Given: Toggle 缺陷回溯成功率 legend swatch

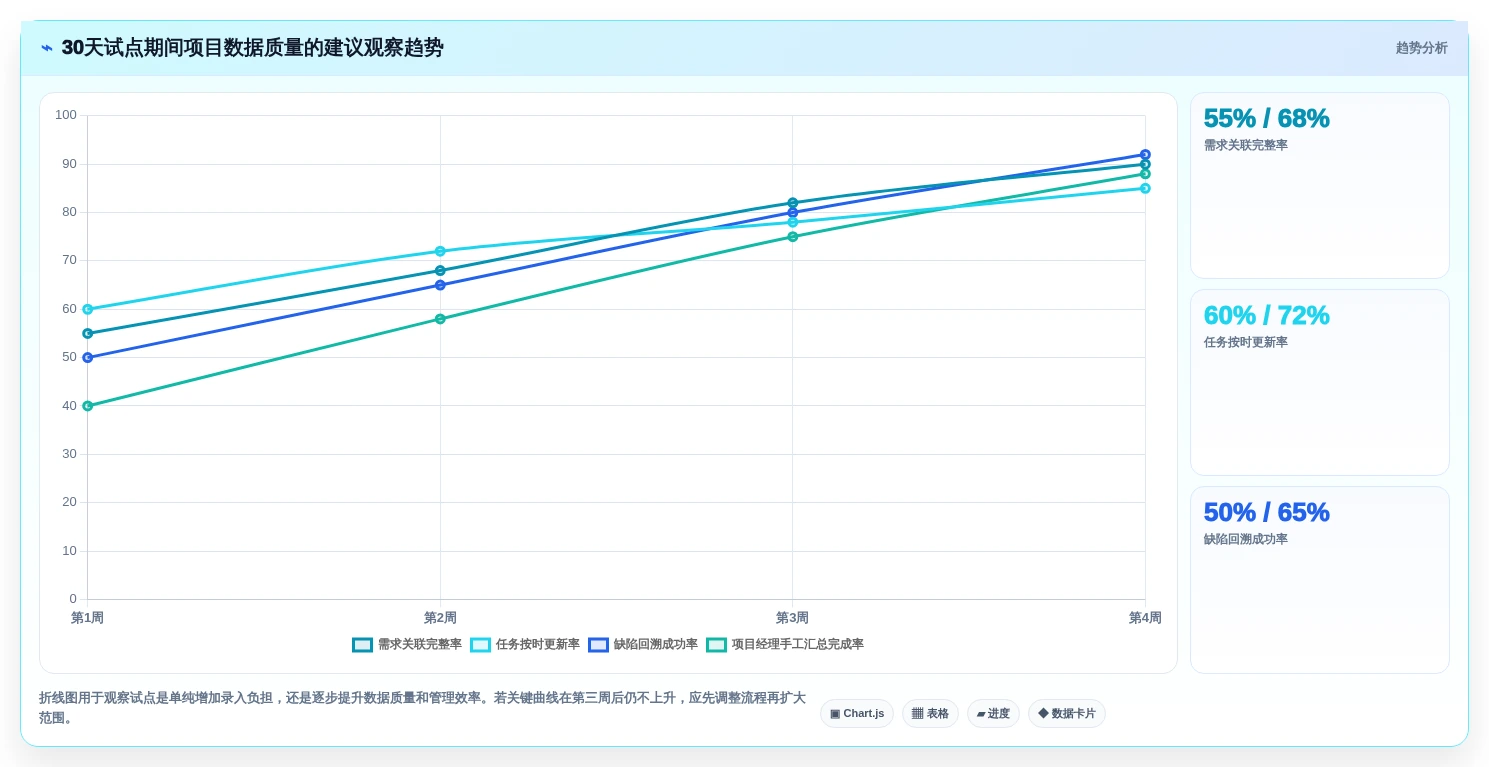Looking at the screenshot, I should 598,645.
